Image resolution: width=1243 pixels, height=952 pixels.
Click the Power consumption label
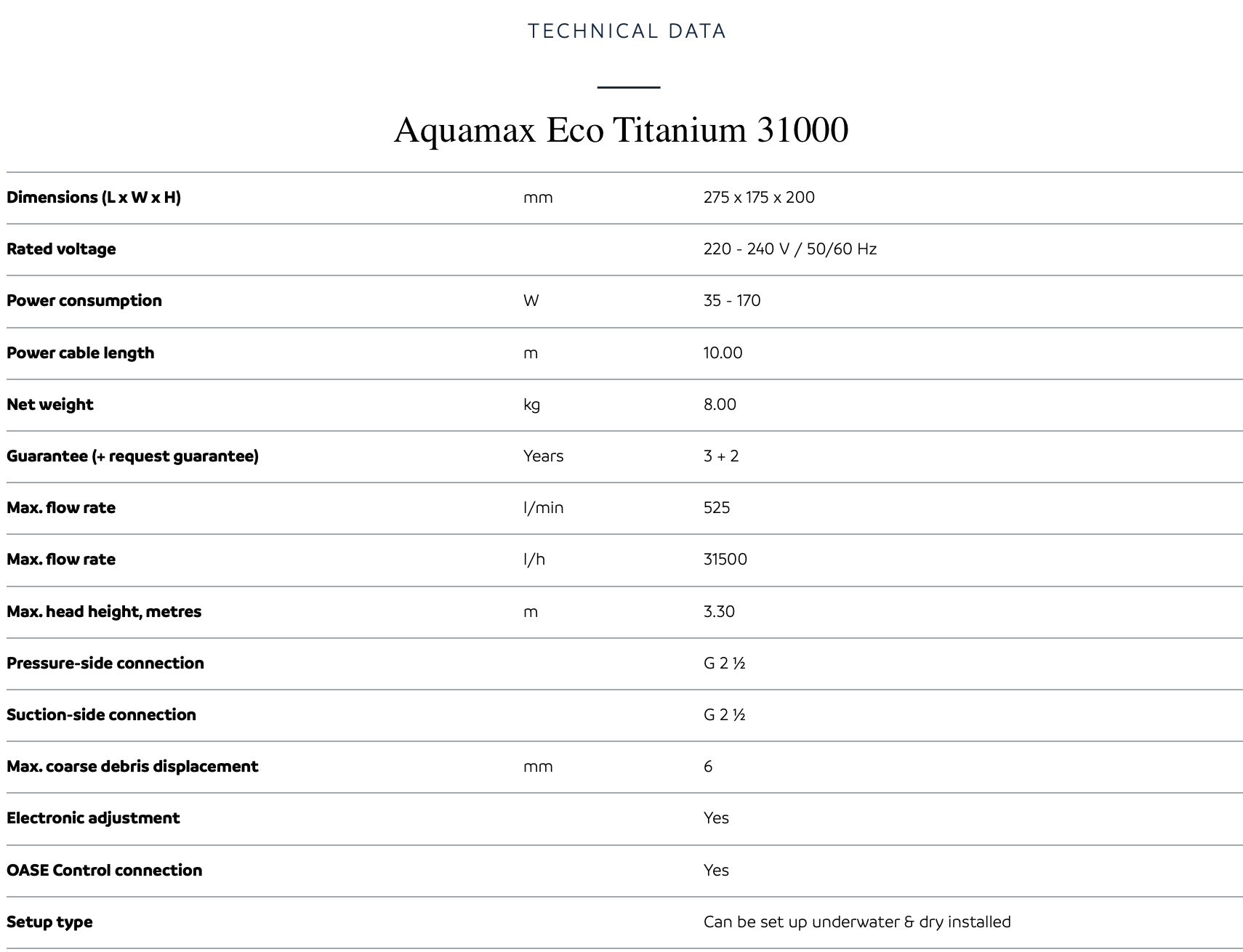84,301
